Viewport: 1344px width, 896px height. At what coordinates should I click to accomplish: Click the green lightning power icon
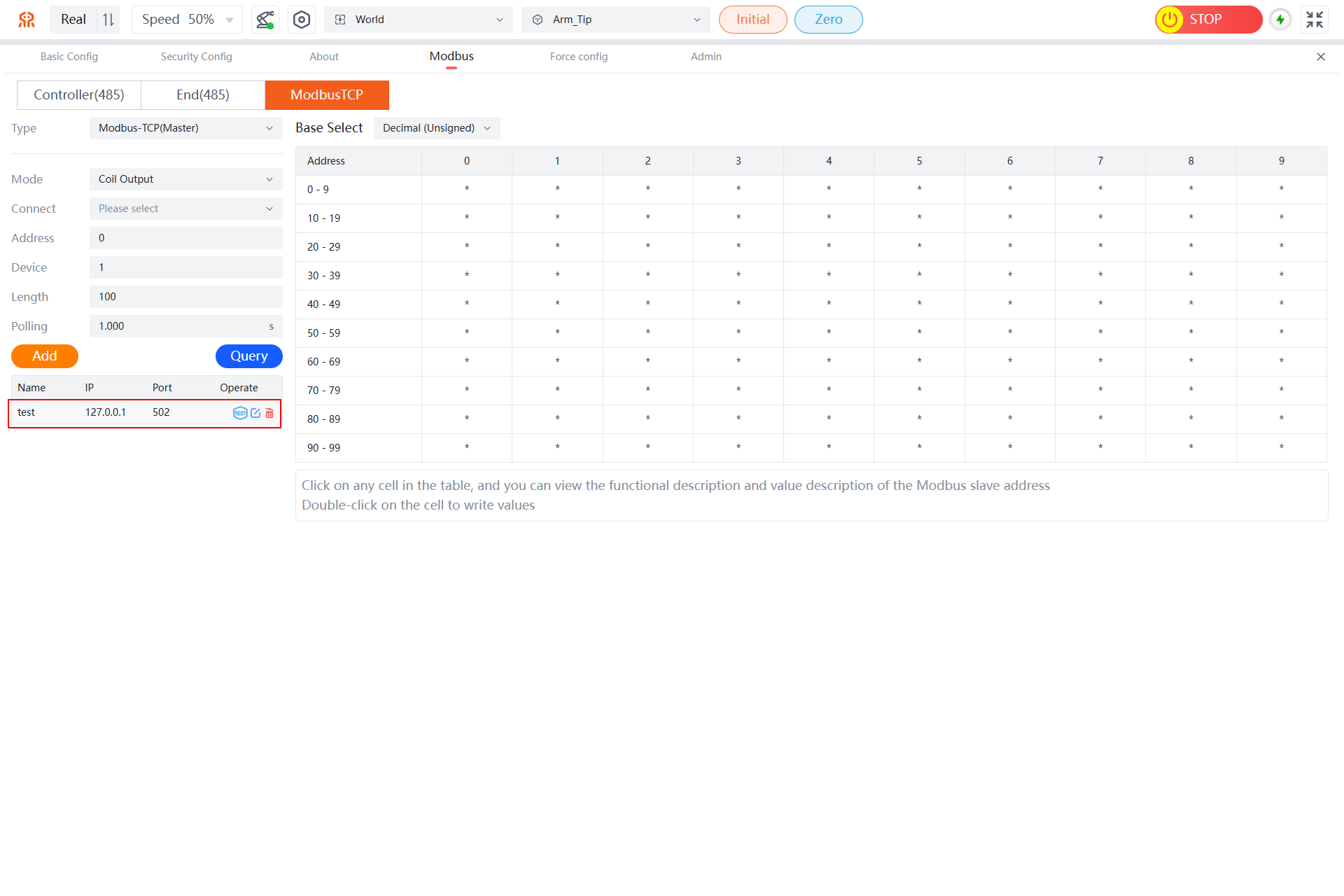click(x=1280, y=20)
